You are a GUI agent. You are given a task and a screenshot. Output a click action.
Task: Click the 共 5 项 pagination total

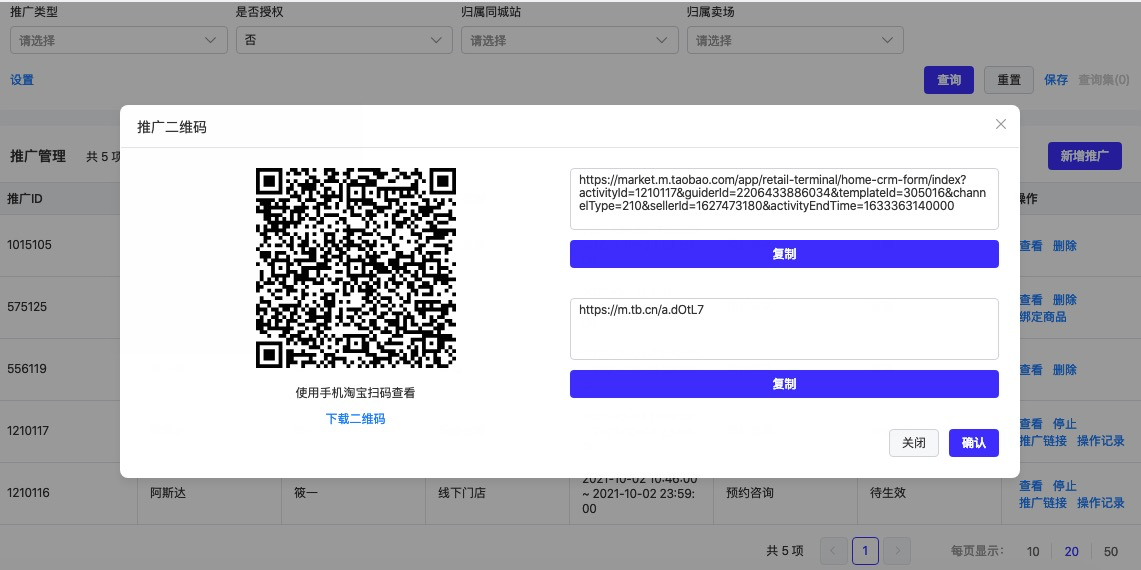click(x=784, y=551)
